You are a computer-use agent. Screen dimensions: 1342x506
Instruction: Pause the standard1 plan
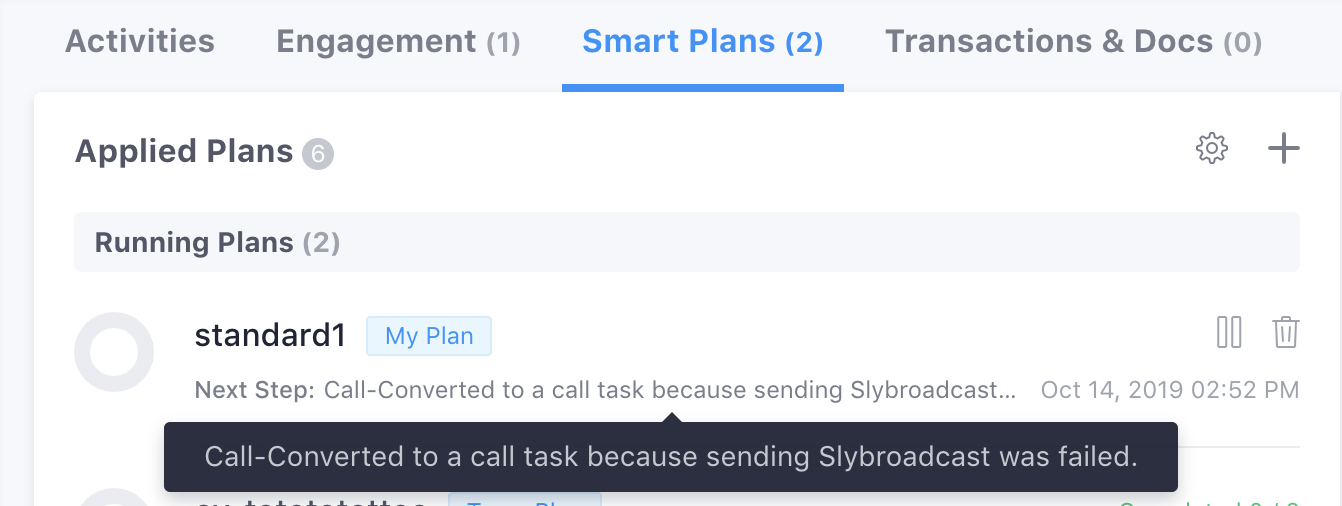1229,332
